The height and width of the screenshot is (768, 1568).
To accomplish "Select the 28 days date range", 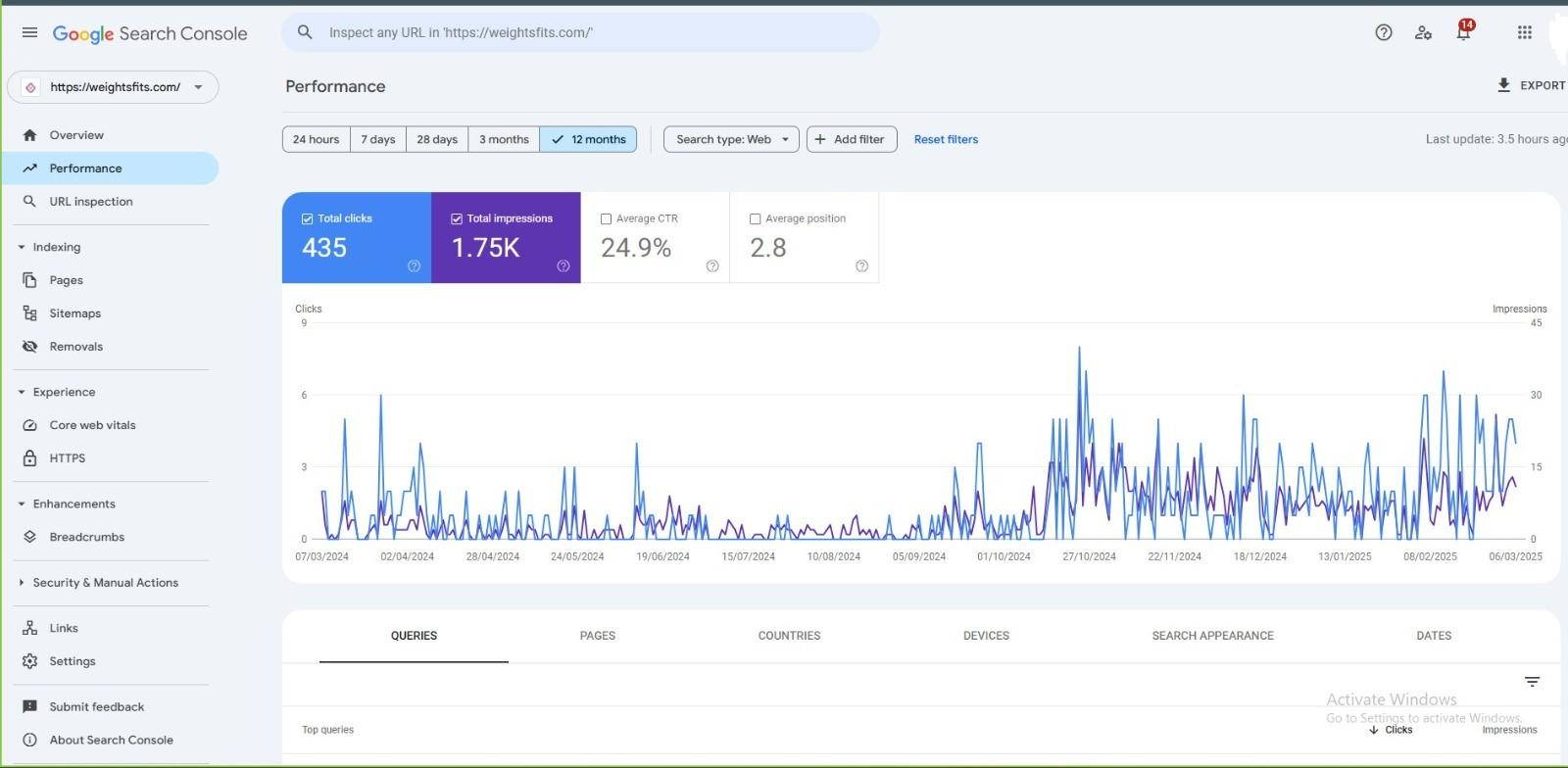I will tap(437, 139).
